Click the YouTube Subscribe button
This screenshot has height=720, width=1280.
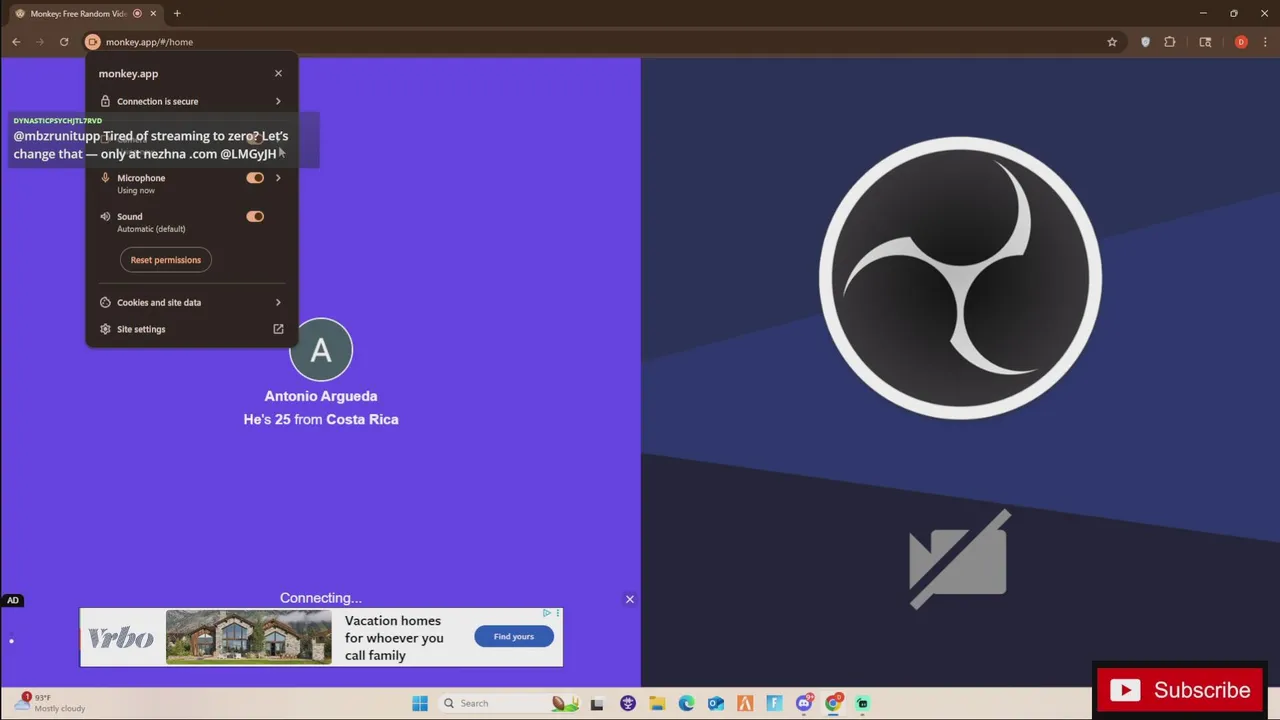1180,690
